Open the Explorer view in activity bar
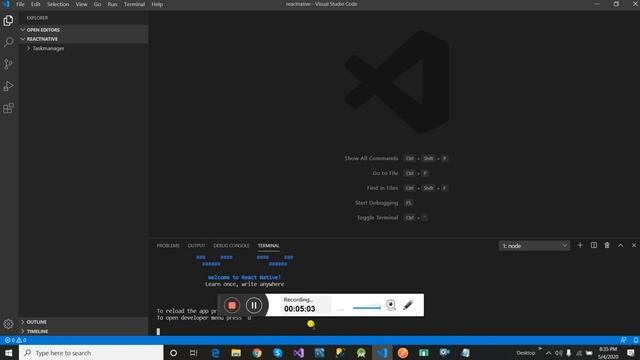The width and height of the screenshot is (640, 360). (x=8, y=20)
